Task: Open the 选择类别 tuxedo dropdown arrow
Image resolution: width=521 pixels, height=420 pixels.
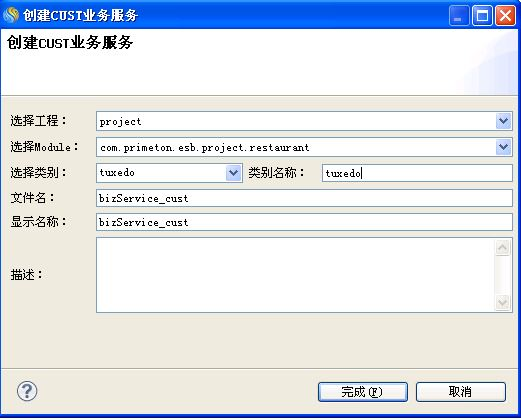Action: (x=233, y=173)
